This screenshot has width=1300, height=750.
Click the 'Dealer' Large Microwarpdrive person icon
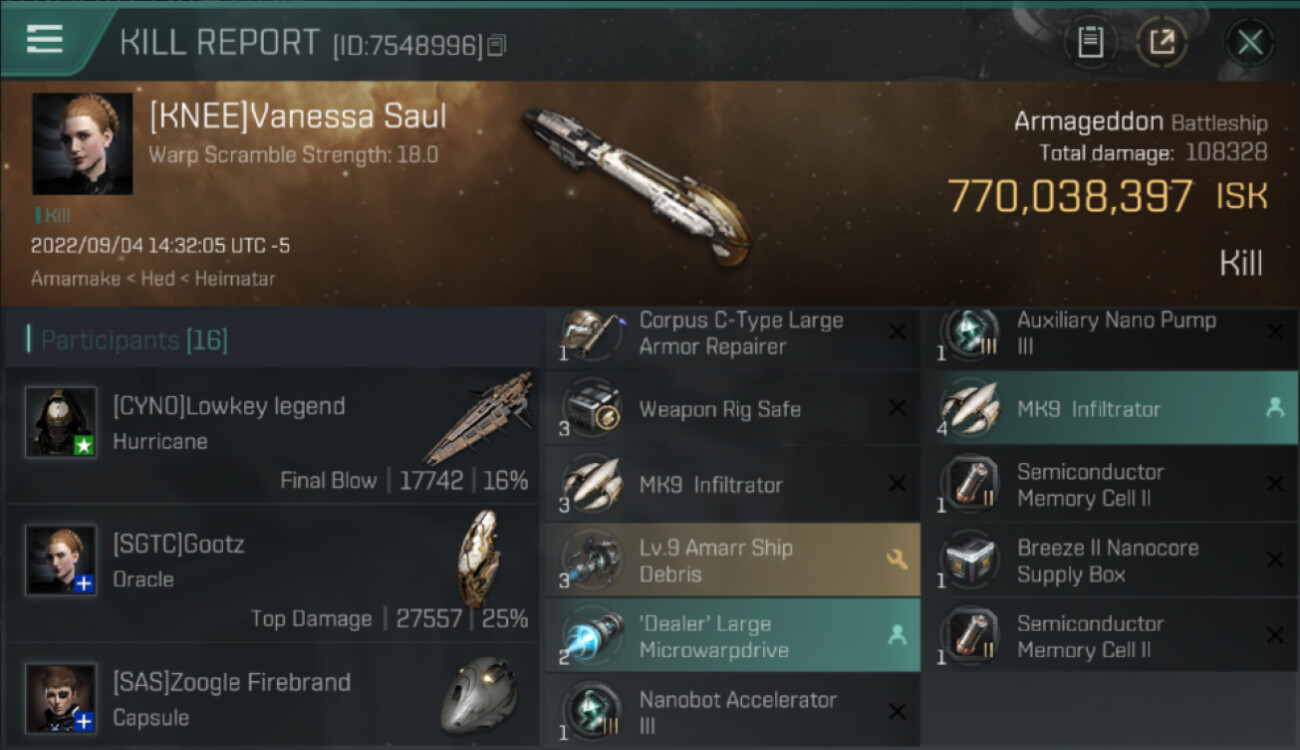coord(897,636)
